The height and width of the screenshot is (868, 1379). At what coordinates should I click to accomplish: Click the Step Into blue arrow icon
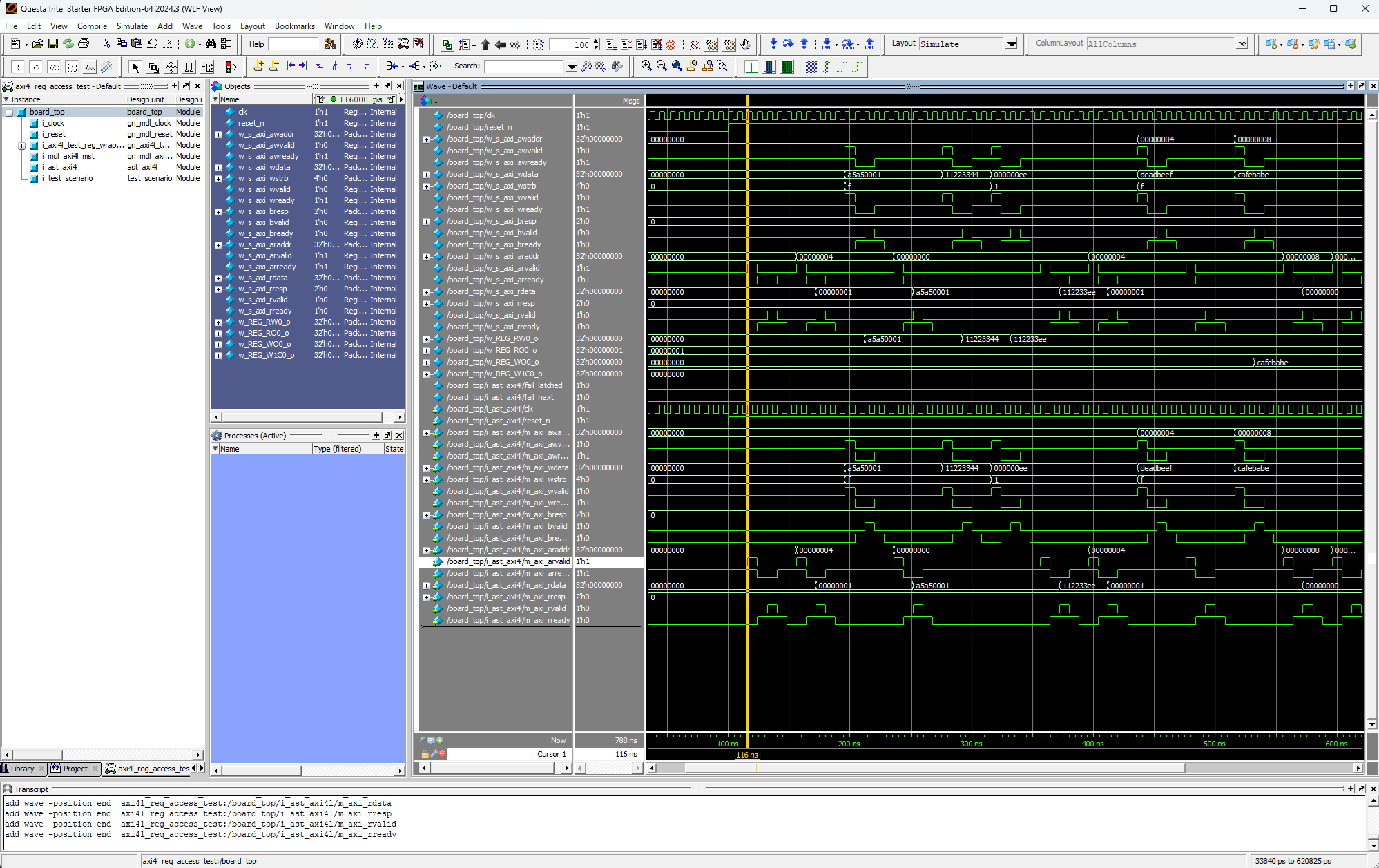773,44
